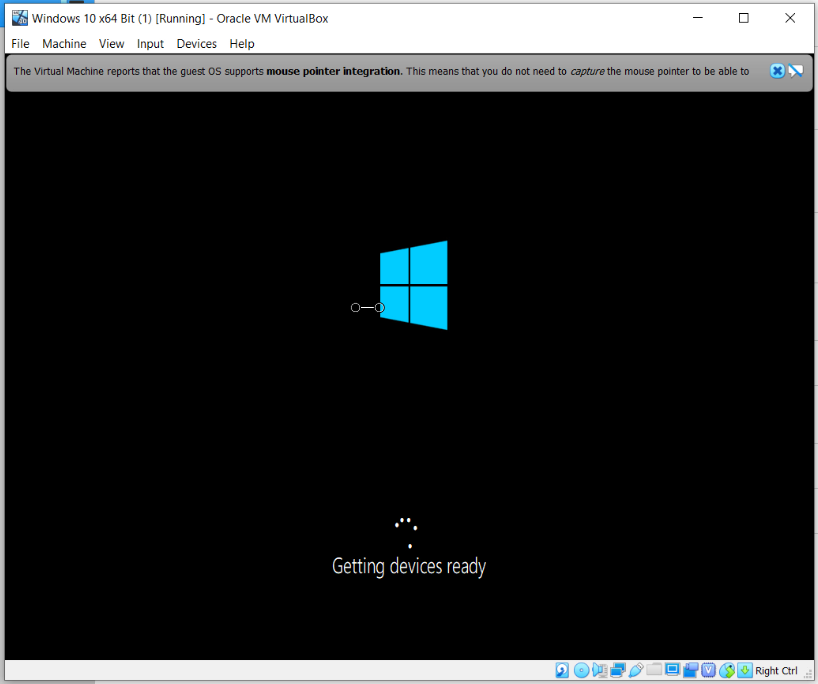
Task: Click the hard disk activity status icon
Action: [562, 670]
